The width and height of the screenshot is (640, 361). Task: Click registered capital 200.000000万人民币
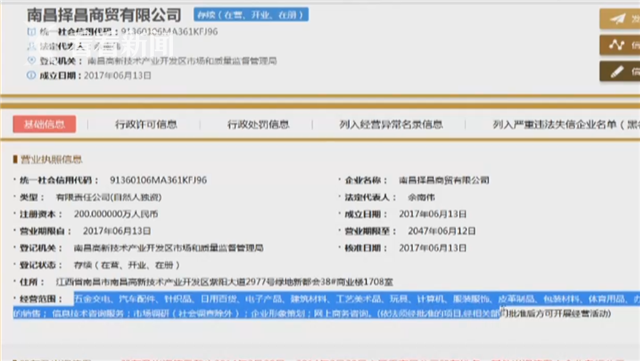pos(116,214)
